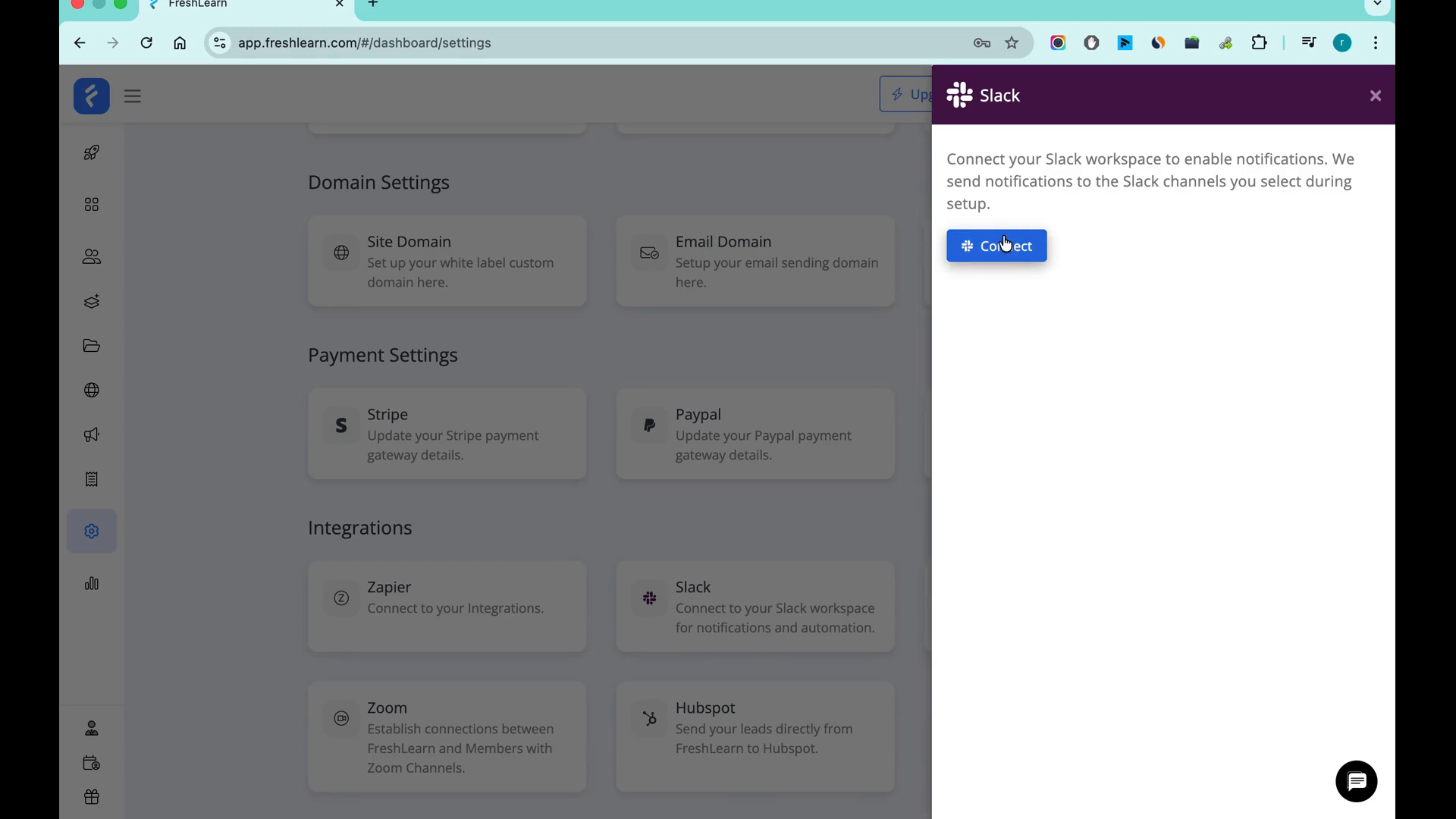Image resolution: width=1456 pixels, height=819 pixels.
Task: Open the folder icon in sidebar
Action: [x=92, y=346]
